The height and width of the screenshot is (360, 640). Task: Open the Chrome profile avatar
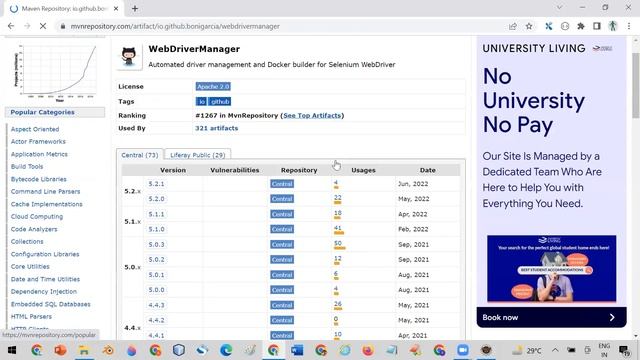613,26
